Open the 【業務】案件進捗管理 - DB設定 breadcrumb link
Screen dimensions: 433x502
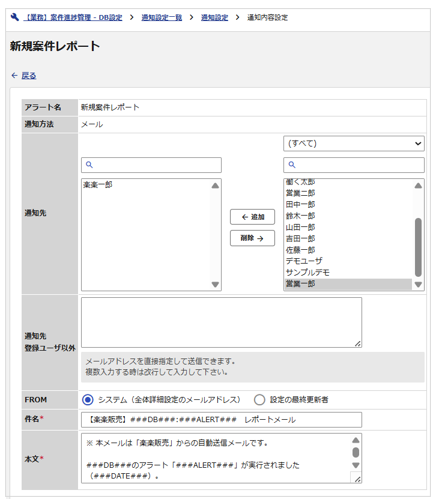click(x=73, y=17)
